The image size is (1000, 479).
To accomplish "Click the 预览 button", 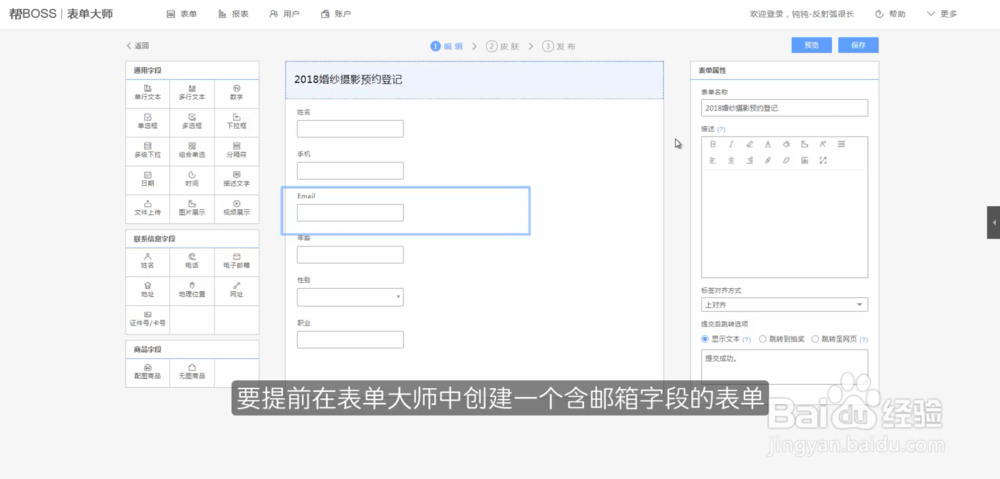I will tap(811, 45).
